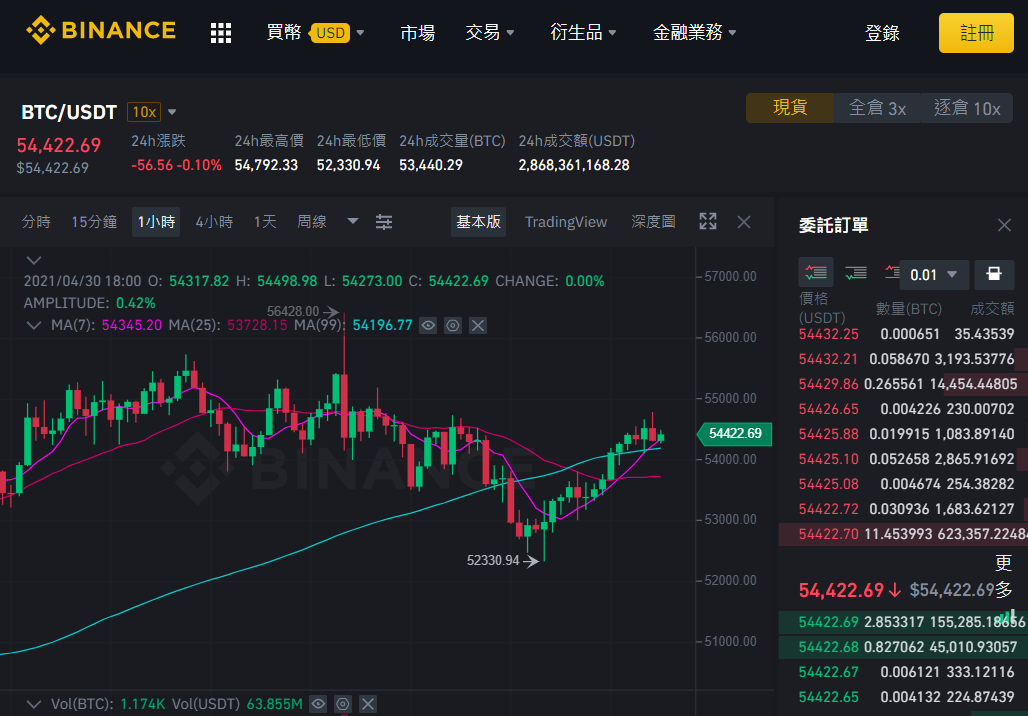Open more timeframe intervals dropdown arrow

(353, 222)
